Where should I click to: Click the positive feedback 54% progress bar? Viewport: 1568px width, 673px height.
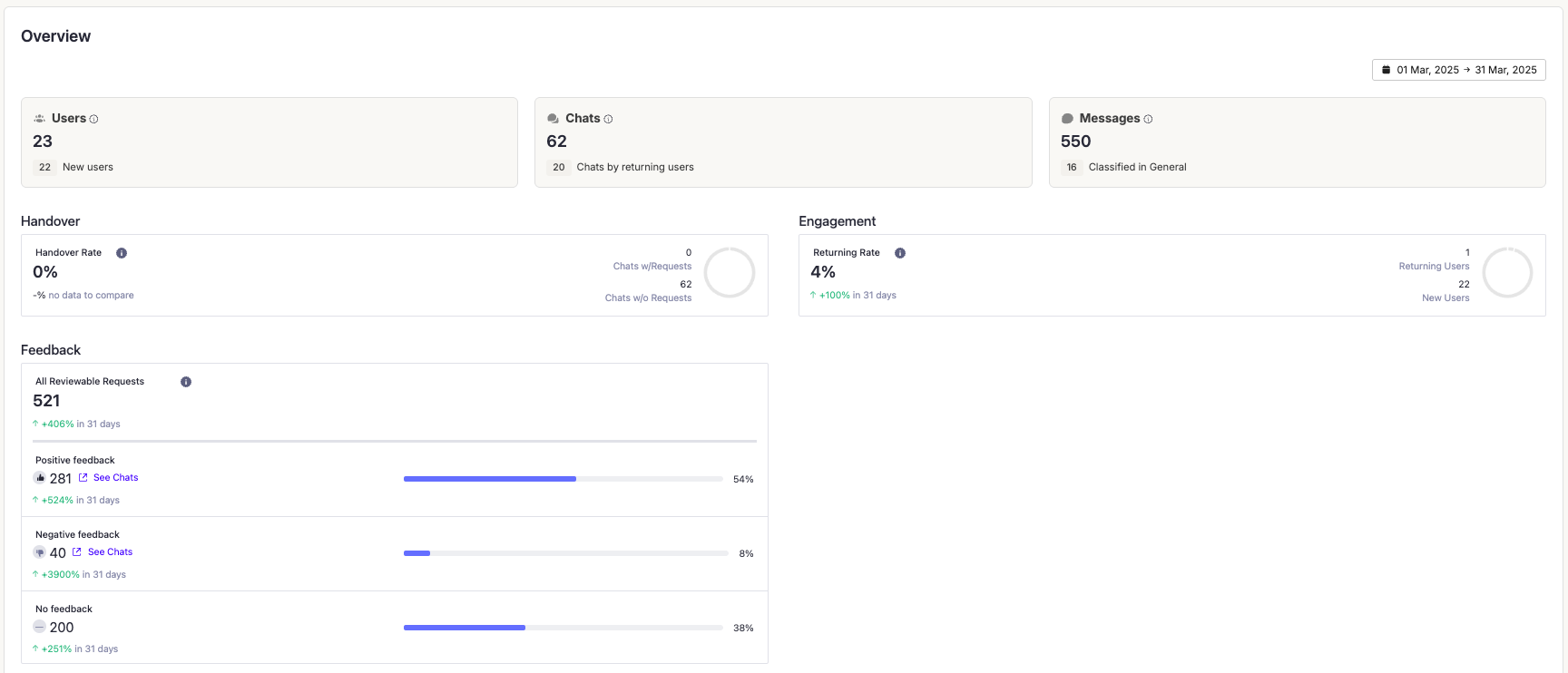coord(563,479)
